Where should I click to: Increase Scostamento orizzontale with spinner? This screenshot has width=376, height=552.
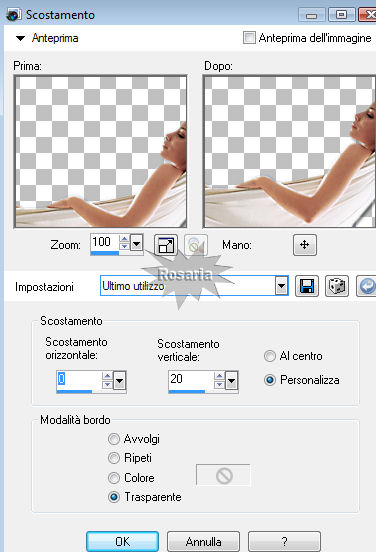(x=107, y=376)
